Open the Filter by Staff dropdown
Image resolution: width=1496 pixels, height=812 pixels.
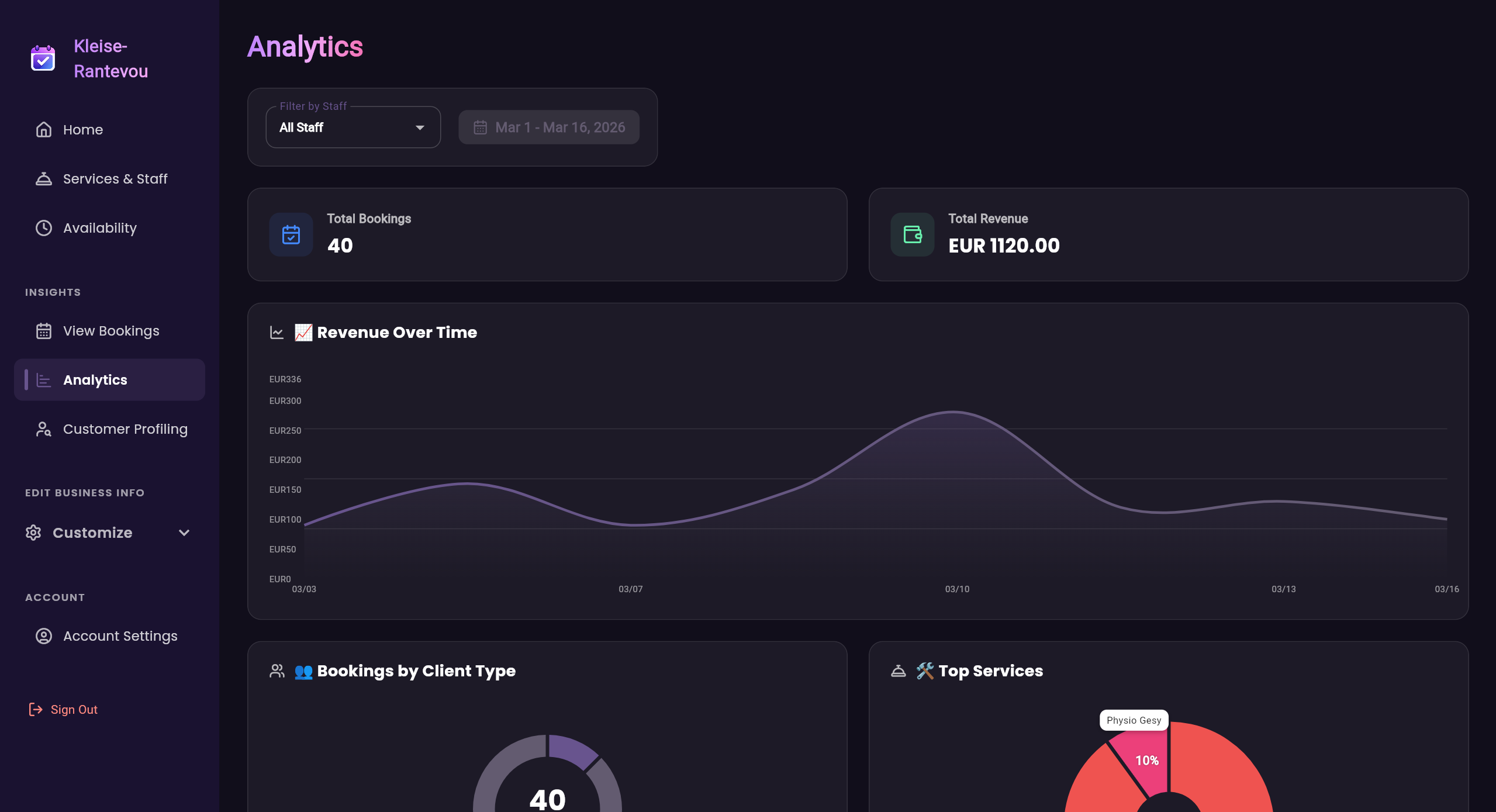coord(353,127)
